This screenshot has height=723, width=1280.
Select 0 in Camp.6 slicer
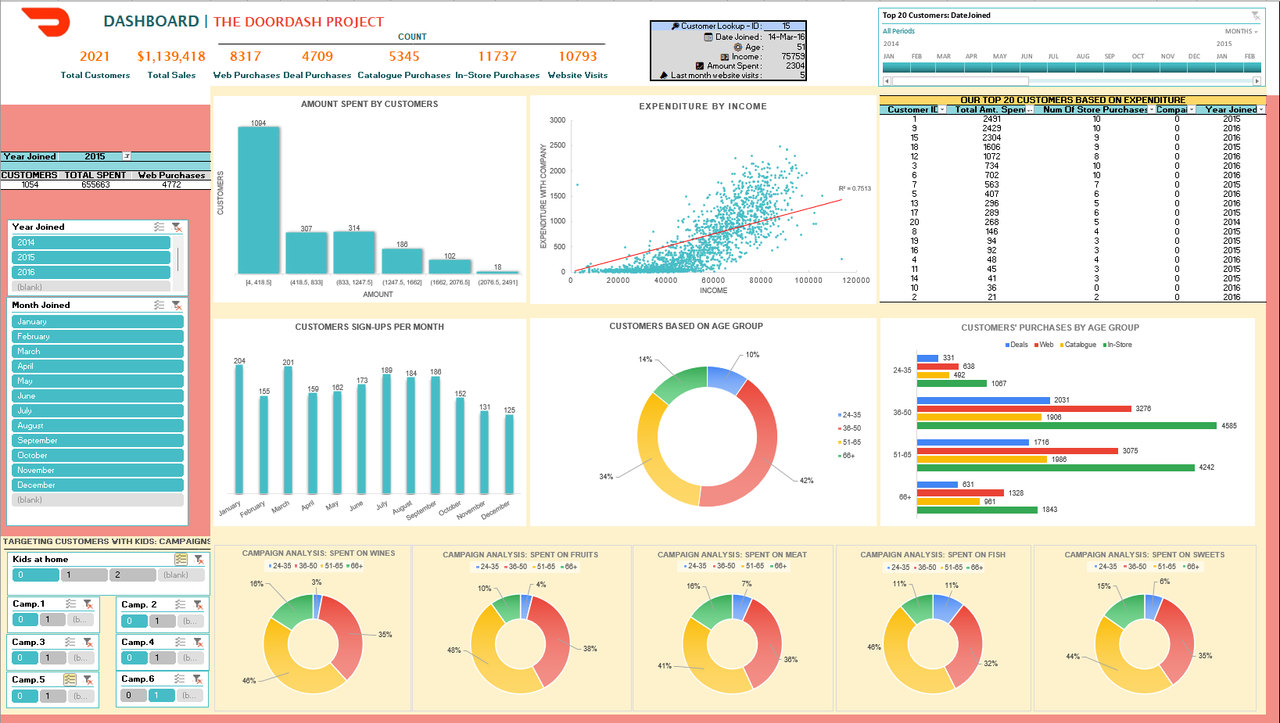click(133, 695)
